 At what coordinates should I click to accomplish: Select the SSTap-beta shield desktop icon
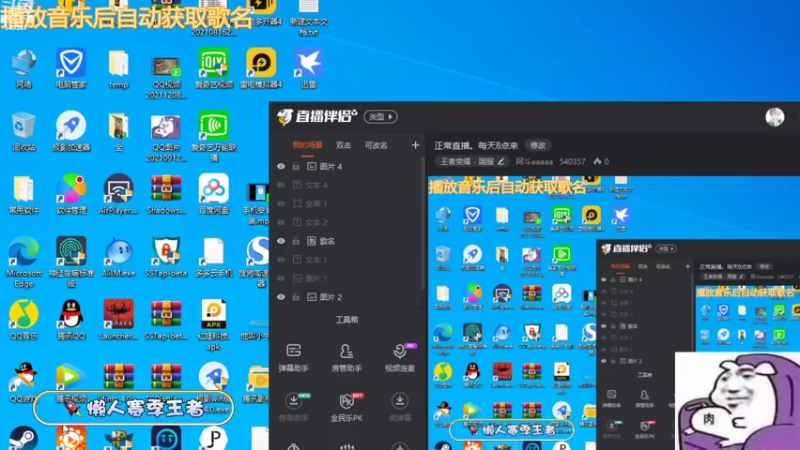pyautogui.click(x=166, y=257)
